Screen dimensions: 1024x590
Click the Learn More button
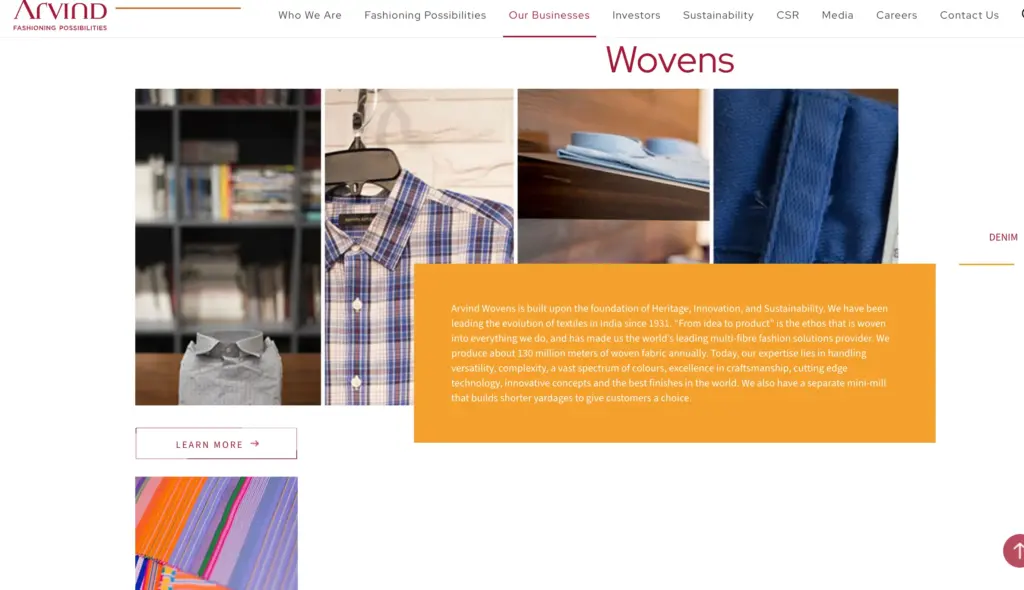click(x=216, y=444)
